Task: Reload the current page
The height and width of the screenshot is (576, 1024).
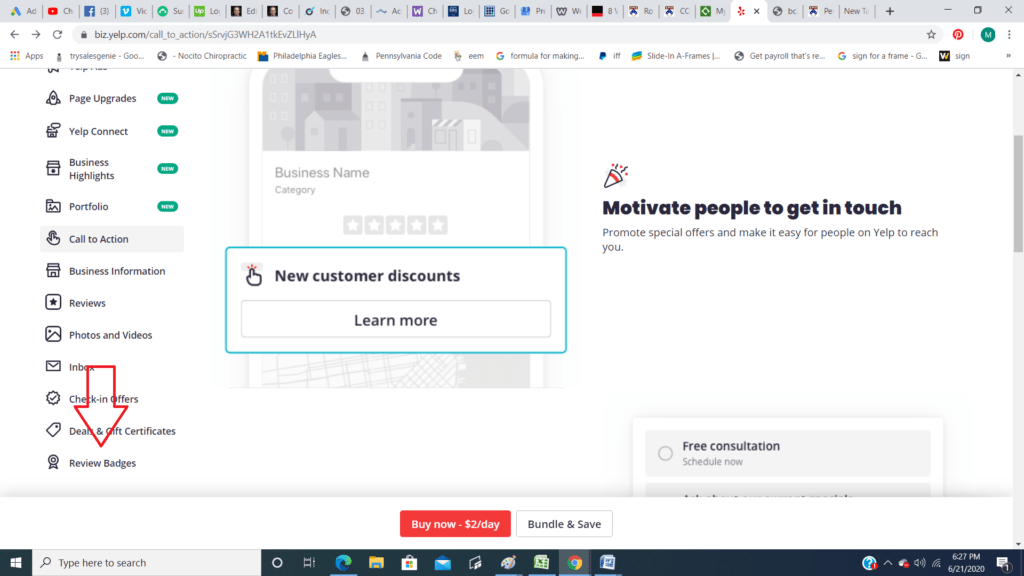Action: [57, 35]
